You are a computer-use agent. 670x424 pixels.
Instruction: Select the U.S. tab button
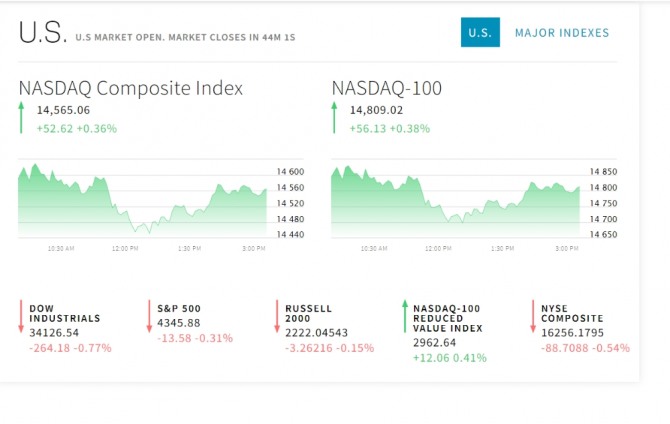pyautogui.click(x=480, y=33)
